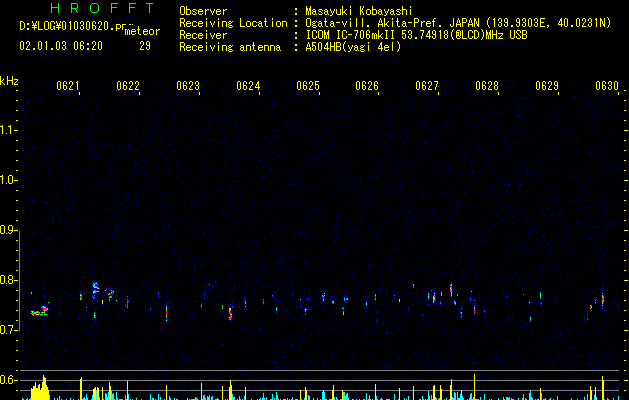Screen dimensions: 629x400
Task: Click the 0622 time marker
Action: (x=128, y=86)
